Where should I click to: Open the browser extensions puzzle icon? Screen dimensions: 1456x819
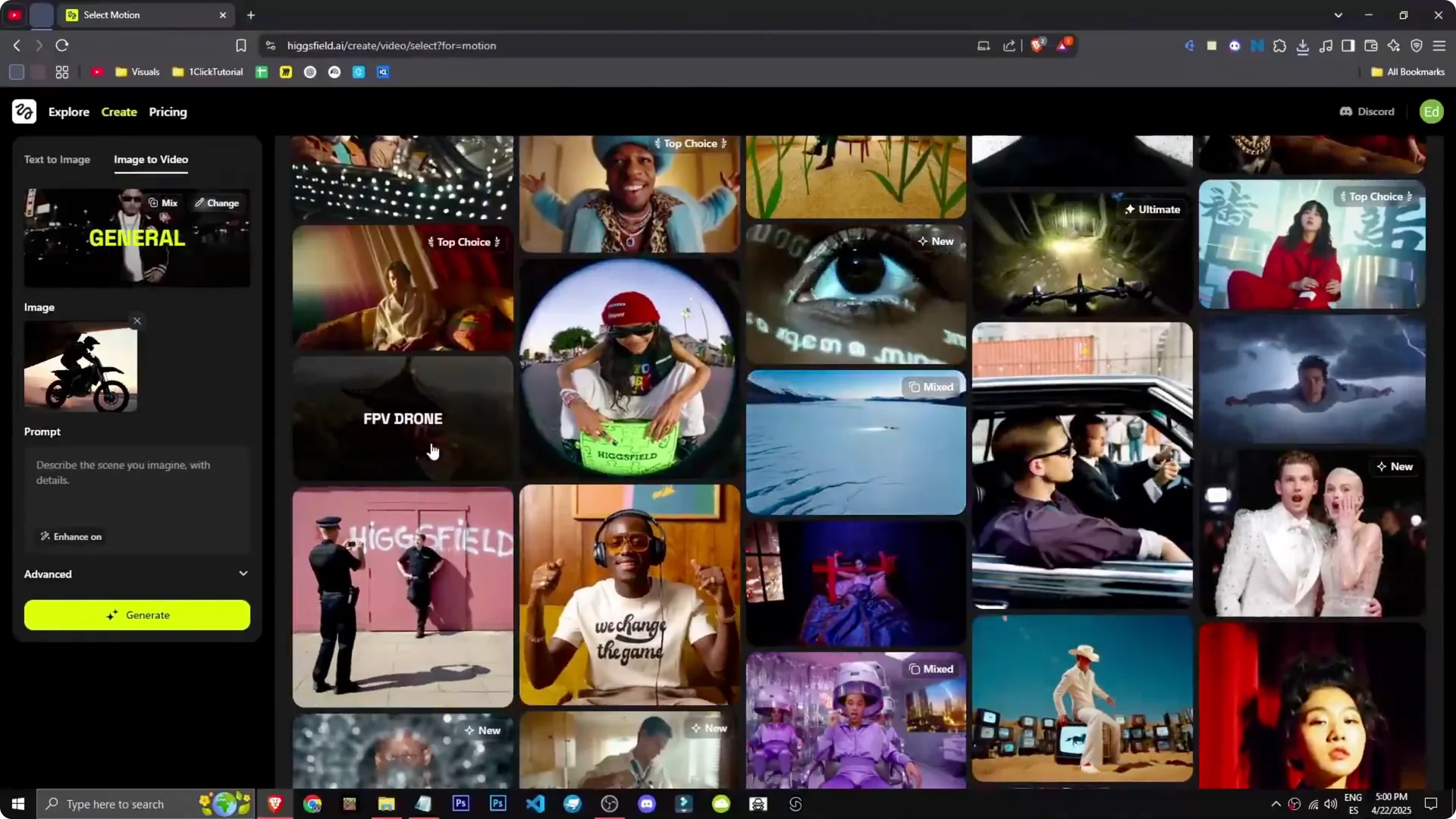1280,45
